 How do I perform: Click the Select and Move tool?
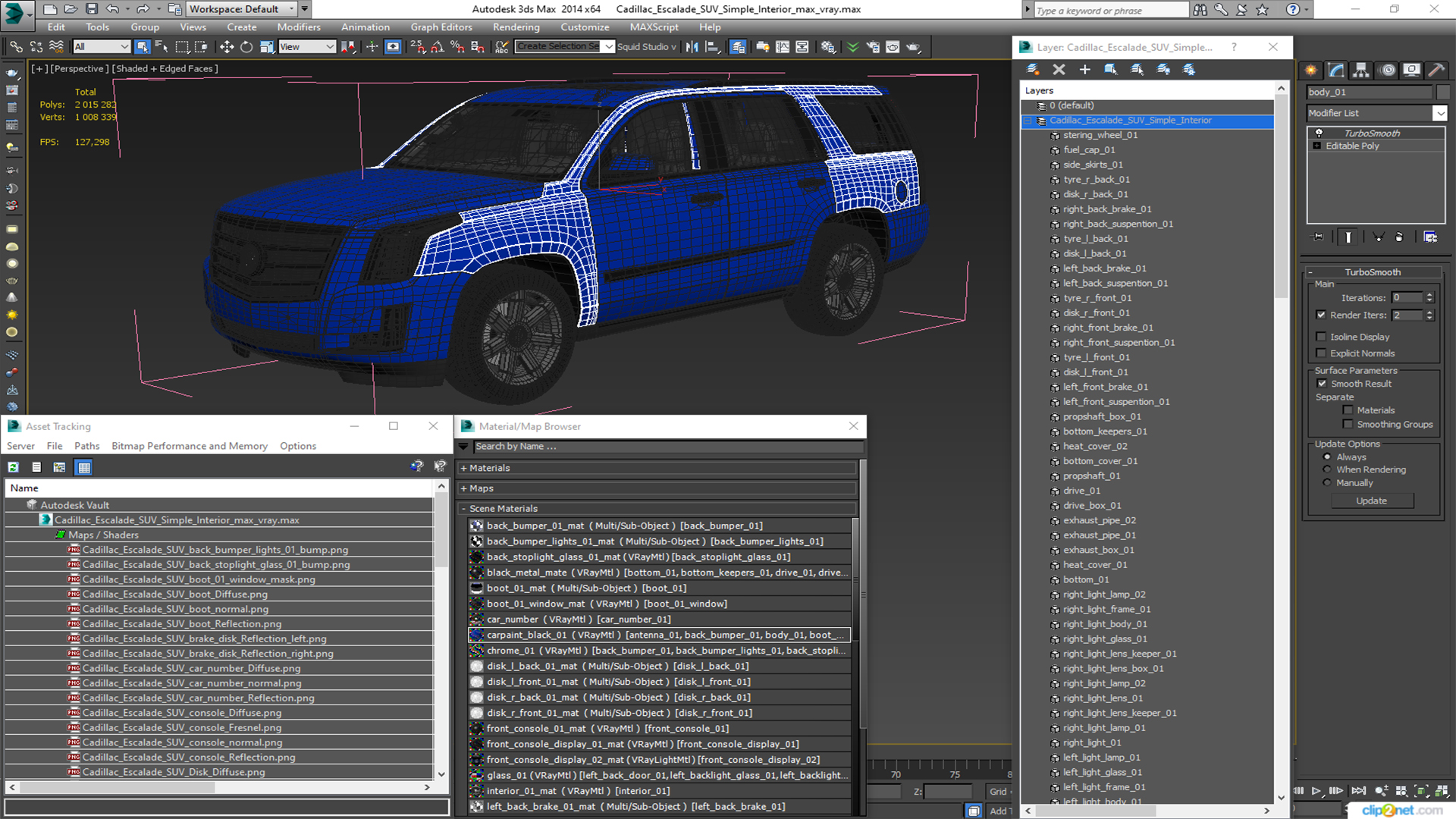point(226,47)
